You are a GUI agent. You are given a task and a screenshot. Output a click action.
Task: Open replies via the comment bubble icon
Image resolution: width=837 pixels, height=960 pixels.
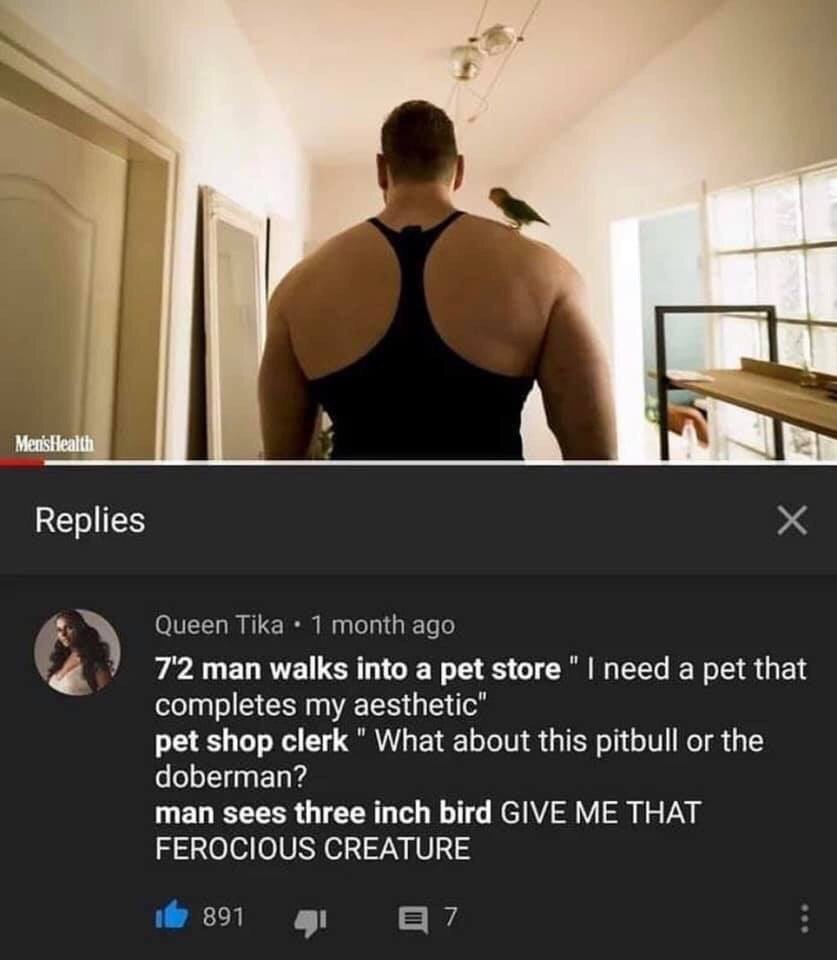coord(413,919)
